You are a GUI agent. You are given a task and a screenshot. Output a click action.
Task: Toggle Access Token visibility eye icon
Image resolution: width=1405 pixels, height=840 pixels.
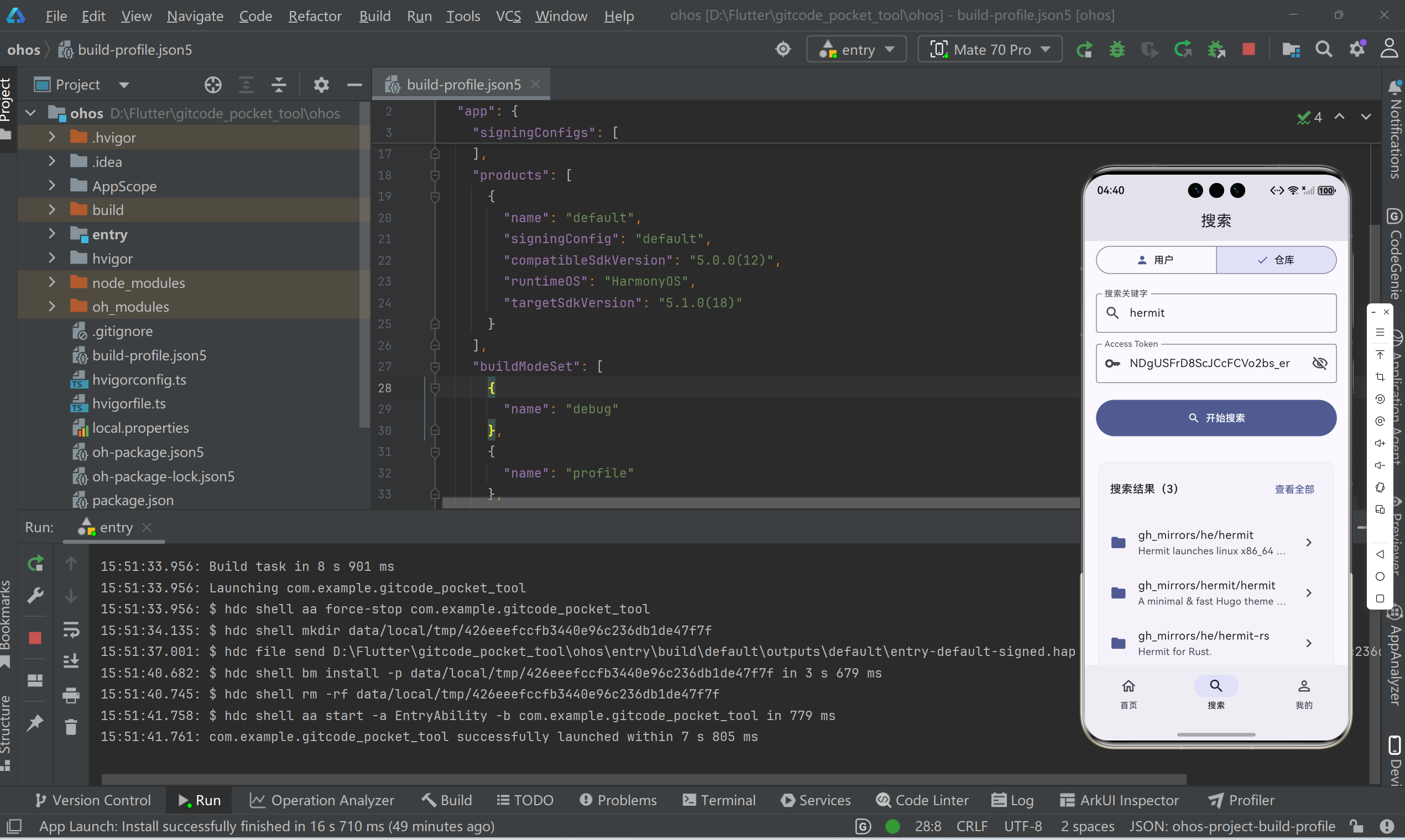pyautogui.click(x=1319, y=363)
